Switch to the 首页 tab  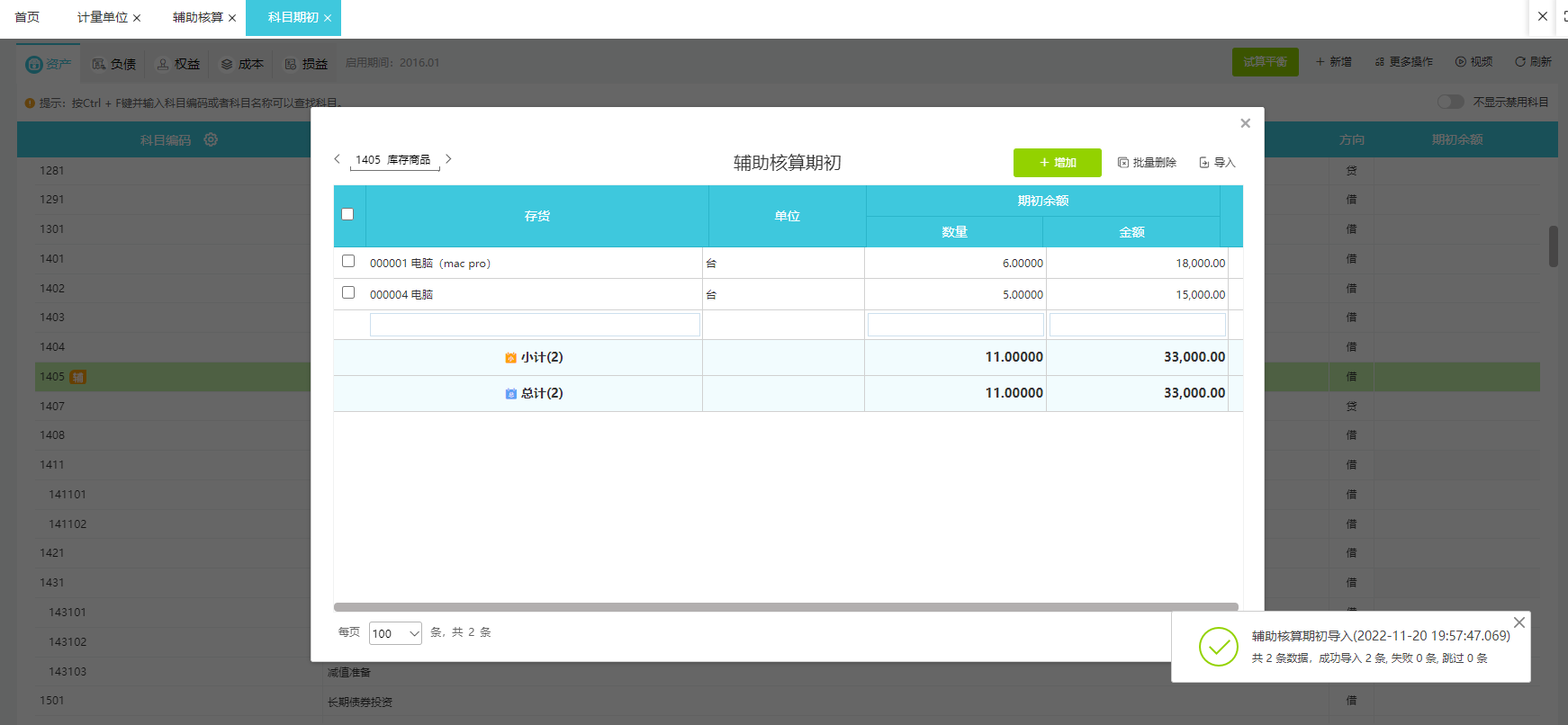point(27,17)
